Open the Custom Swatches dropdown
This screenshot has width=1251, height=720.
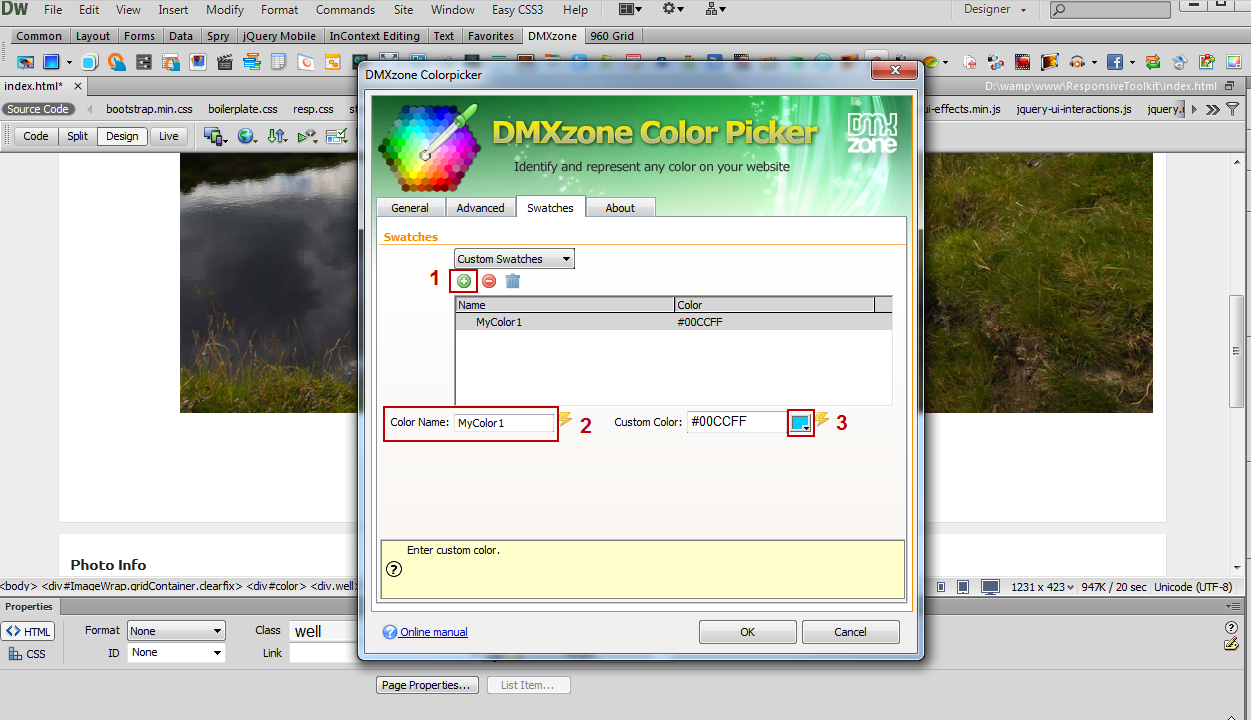point(514,259)
